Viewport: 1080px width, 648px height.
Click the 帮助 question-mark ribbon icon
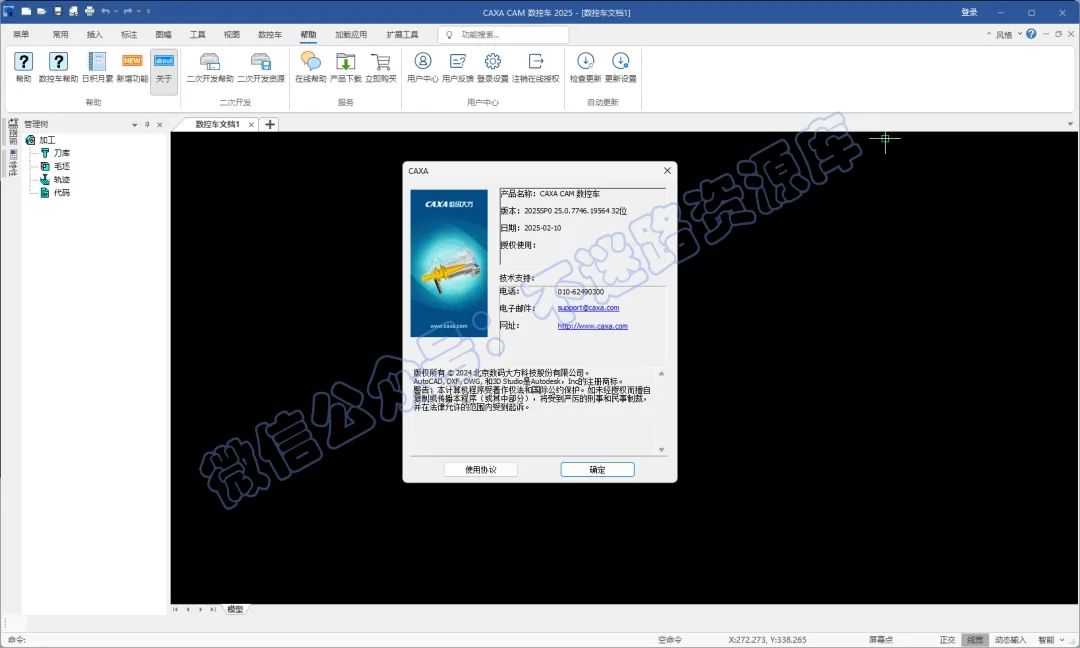(x=23, y=62)
